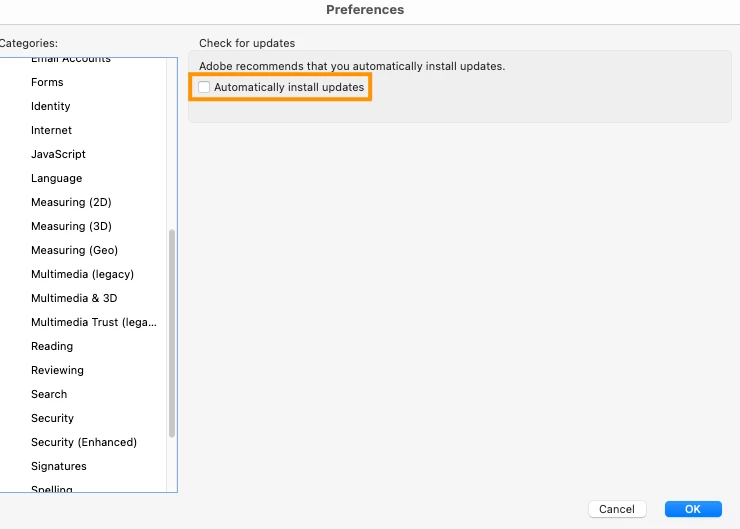740x529 pixels.
Task: Select Search category
Action: point(49,394)
